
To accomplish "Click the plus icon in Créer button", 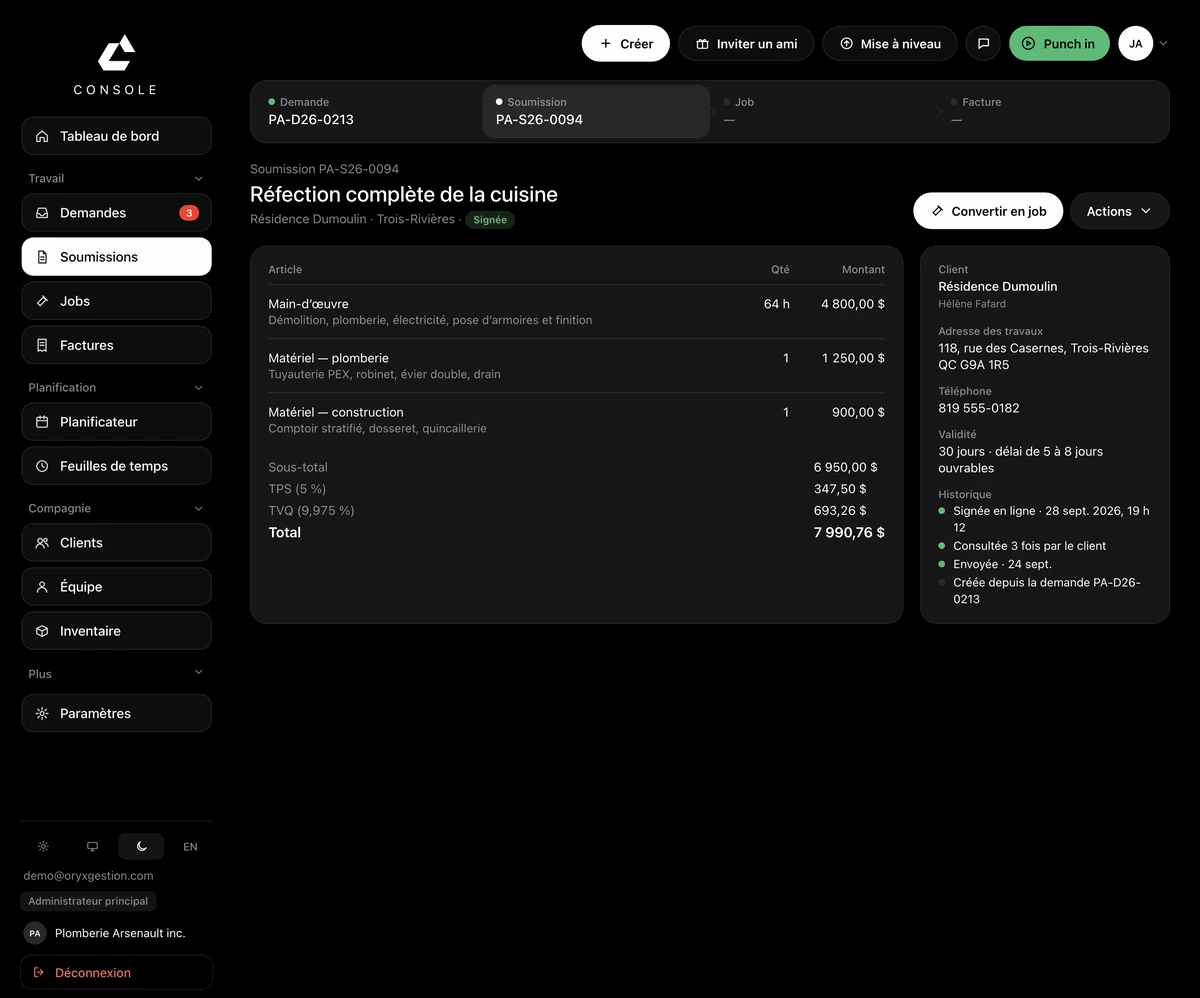I will [606, 44].
